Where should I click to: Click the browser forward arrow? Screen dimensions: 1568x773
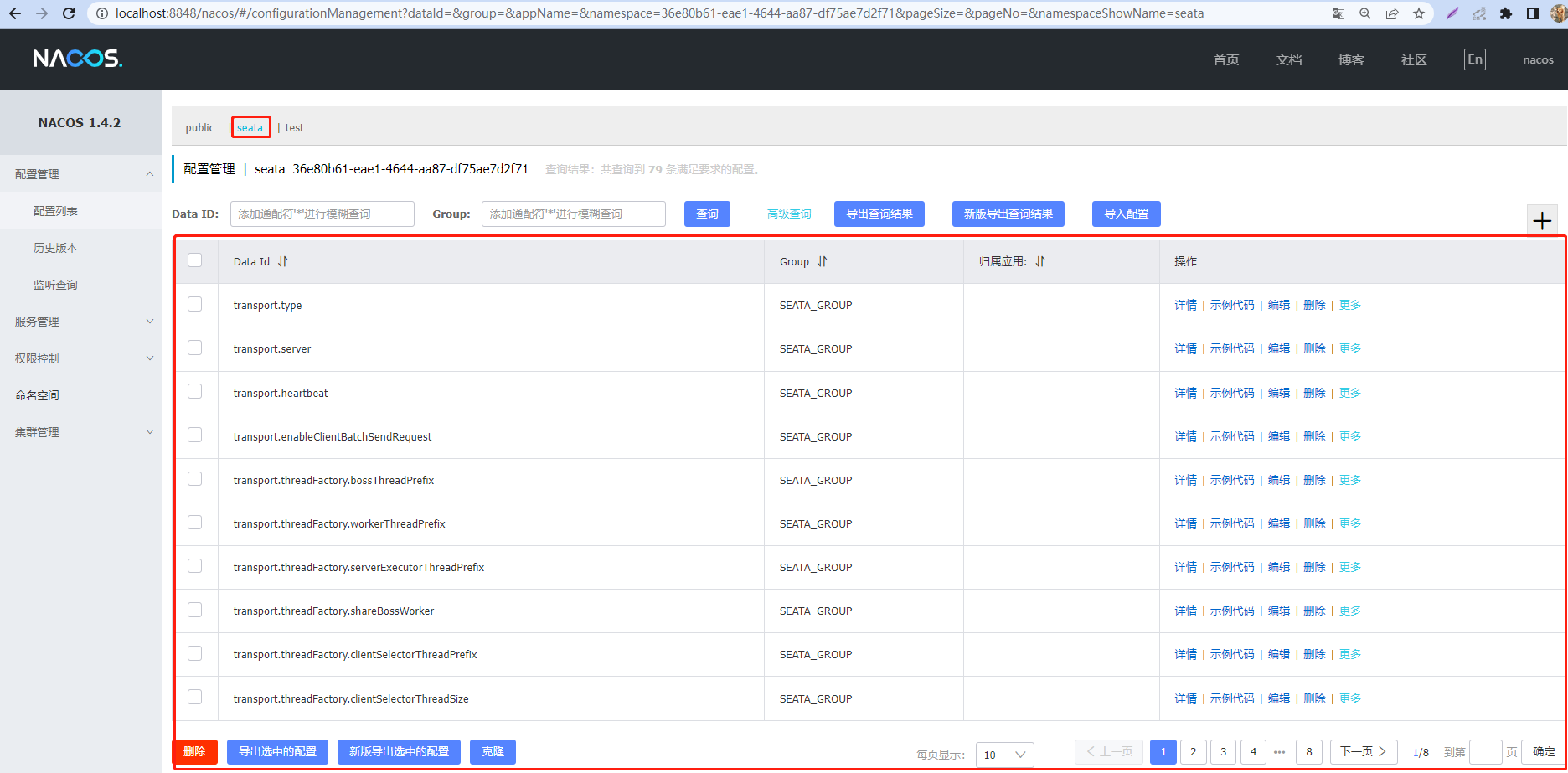coord(42,13)
